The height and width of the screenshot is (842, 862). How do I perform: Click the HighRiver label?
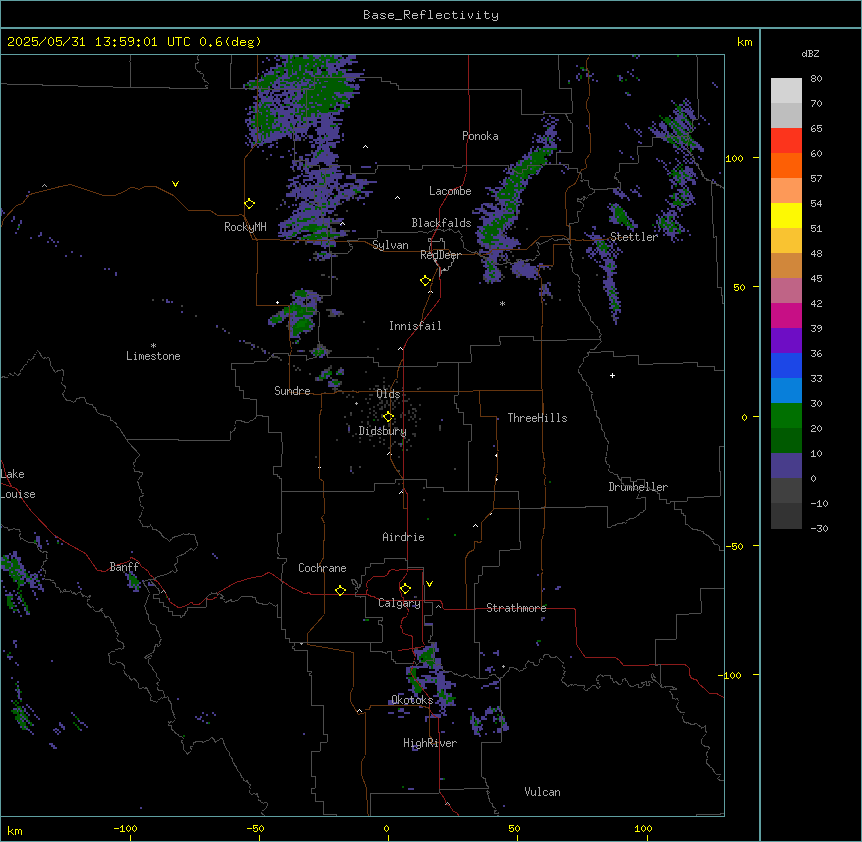[x=430, y=743]
